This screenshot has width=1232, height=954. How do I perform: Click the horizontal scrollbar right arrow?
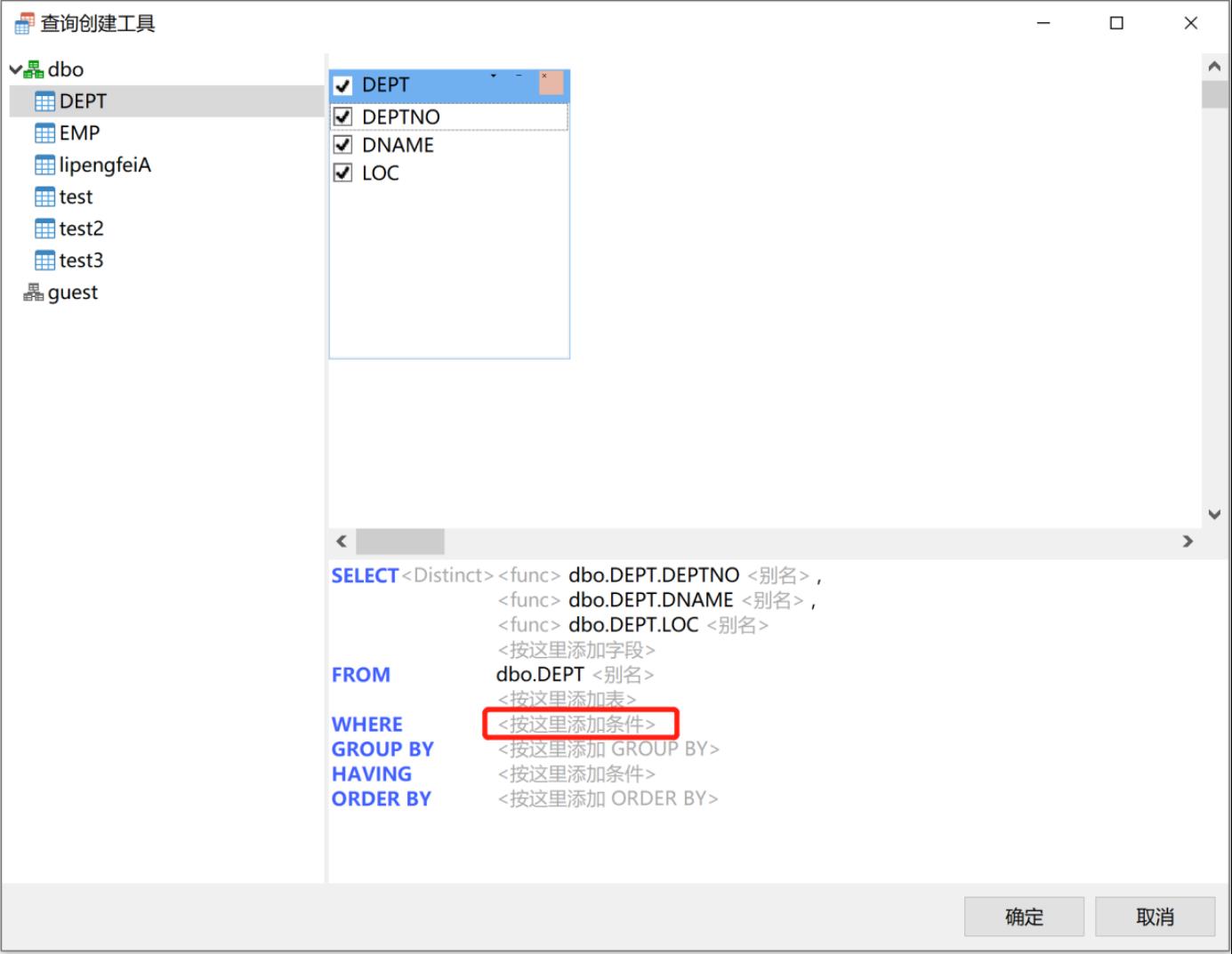click(1188, 541)
